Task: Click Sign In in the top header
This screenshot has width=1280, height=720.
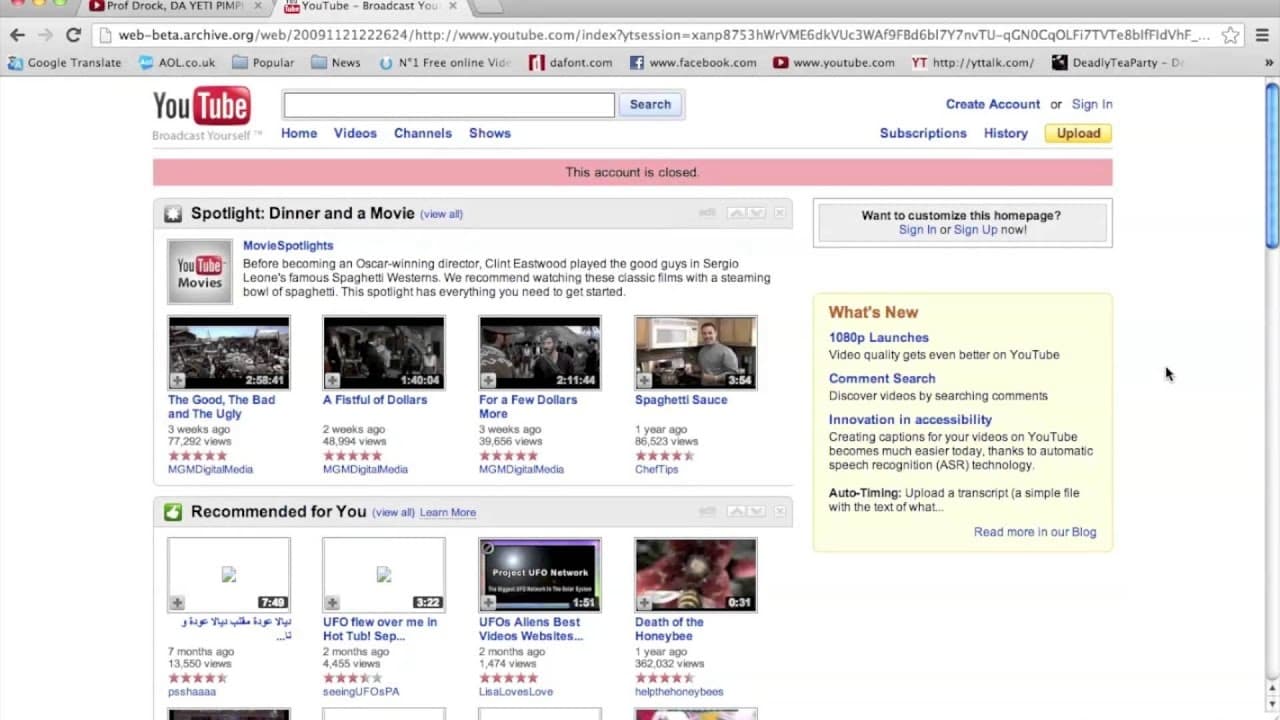Action: tap(1092, 104)
